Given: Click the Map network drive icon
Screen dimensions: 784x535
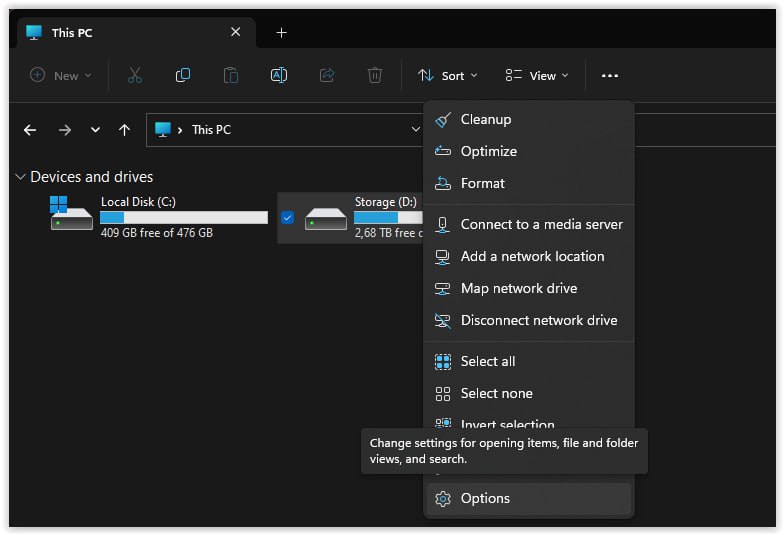Looking at the screenshot, I should coord(442,289).
